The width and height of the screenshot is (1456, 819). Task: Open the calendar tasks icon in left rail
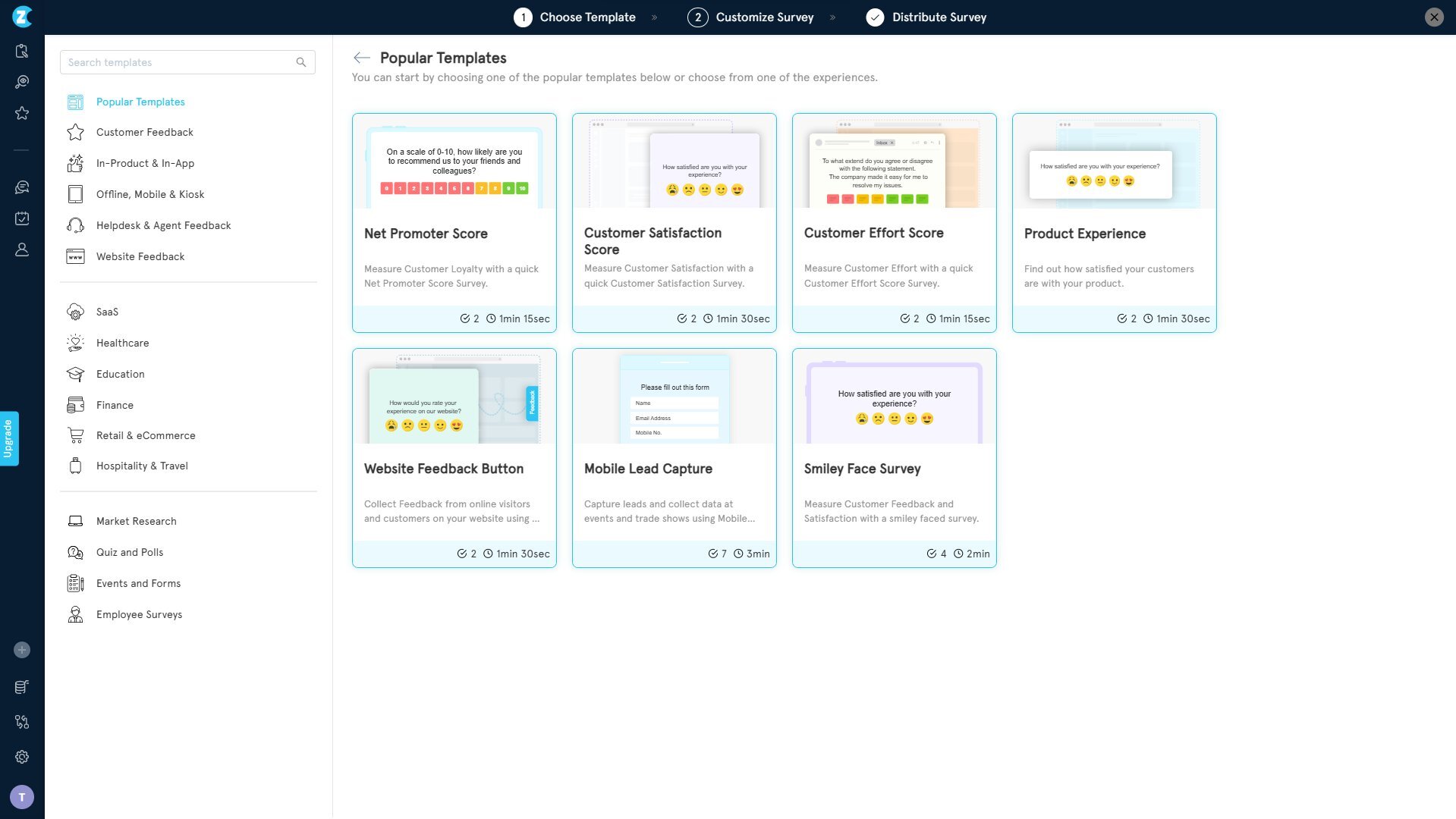[22, 218]
